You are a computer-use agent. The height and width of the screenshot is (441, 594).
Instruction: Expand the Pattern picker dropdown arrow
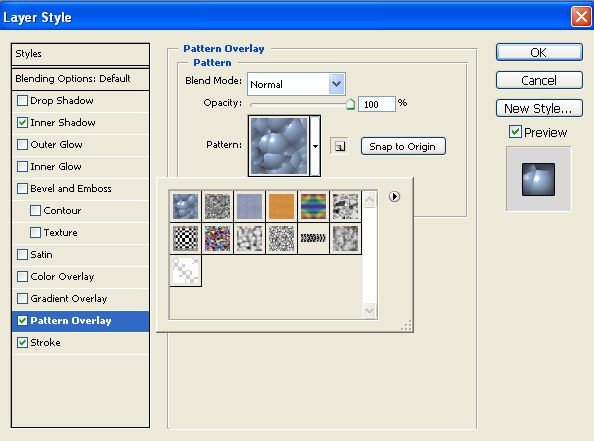(x=315, y=146)
